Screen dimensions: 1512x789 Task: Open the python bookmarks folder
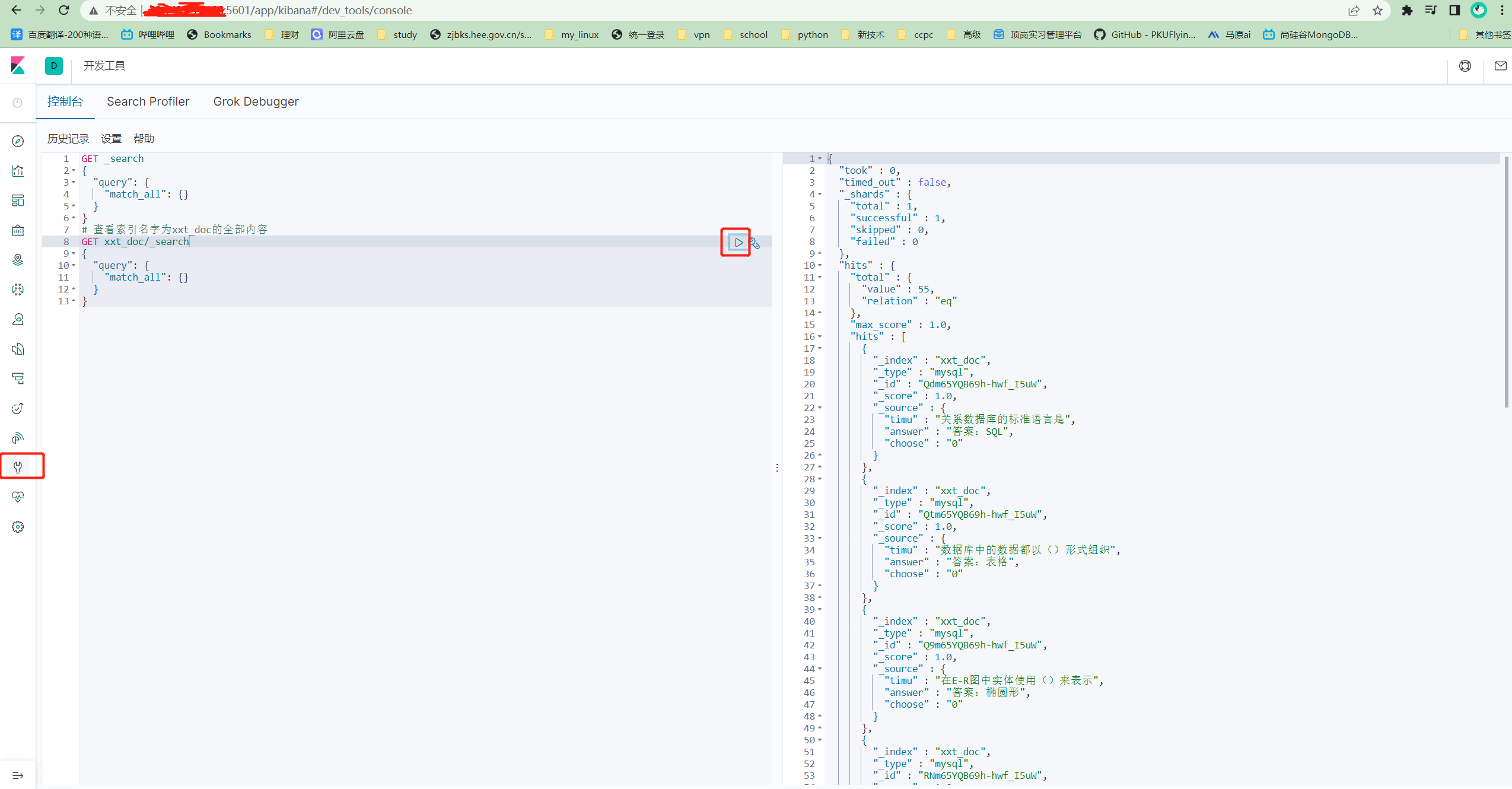coord(804,34)
